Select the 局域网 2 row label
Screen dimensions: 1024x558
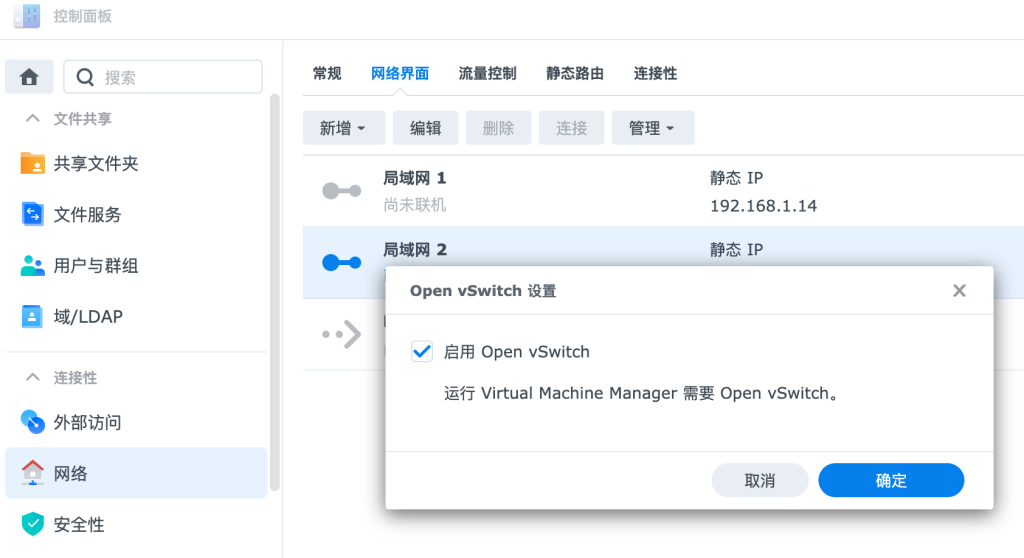click(415, 250)
